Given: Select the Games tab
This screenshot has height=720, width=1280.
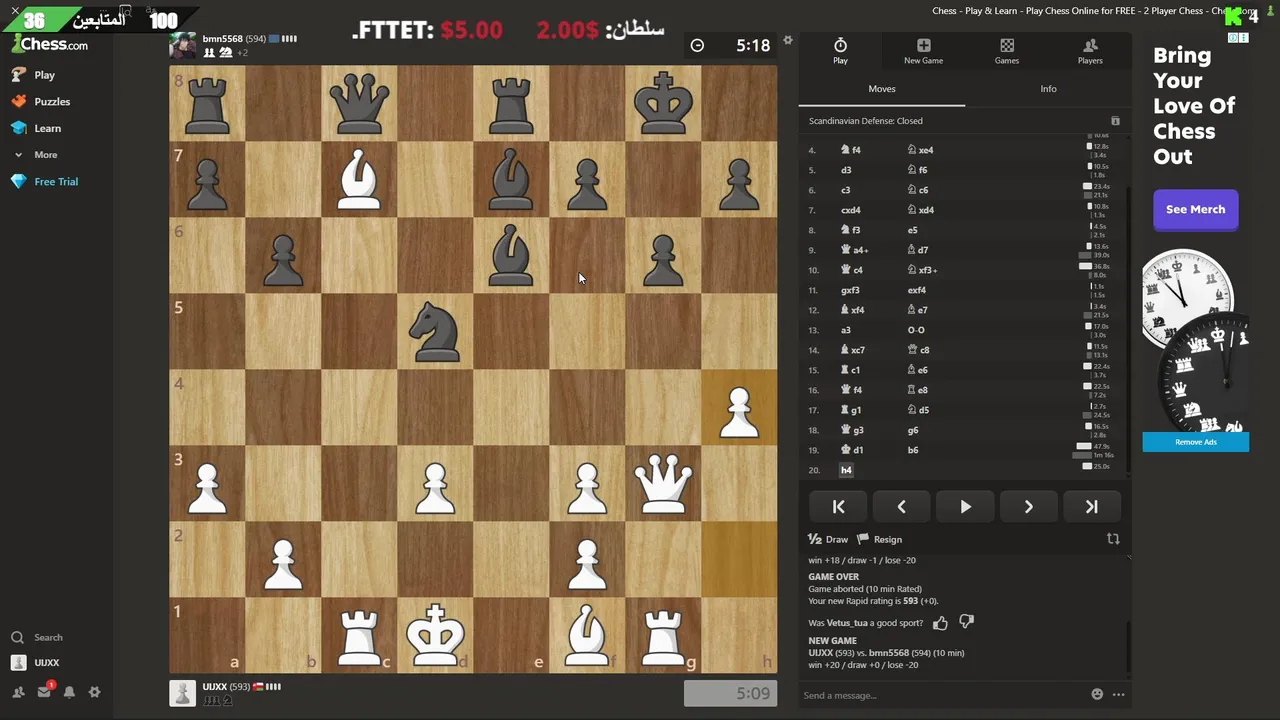Looking at the screenshot, I should (x=1007, y=51).
